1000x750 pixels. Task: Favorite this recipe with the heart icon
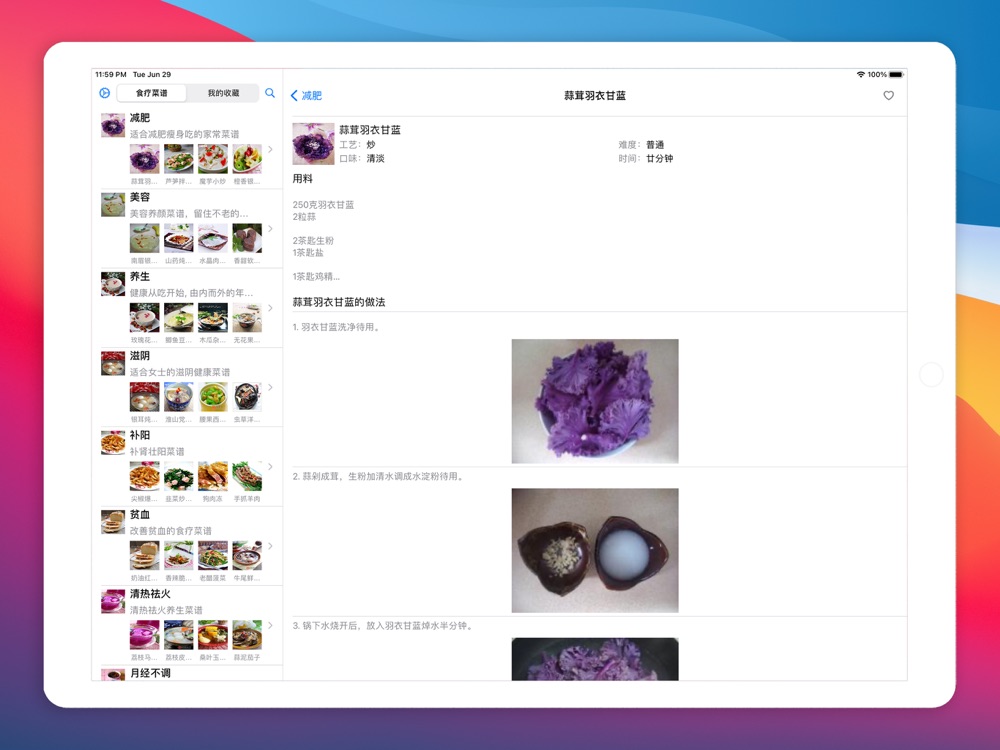(888, 96)
